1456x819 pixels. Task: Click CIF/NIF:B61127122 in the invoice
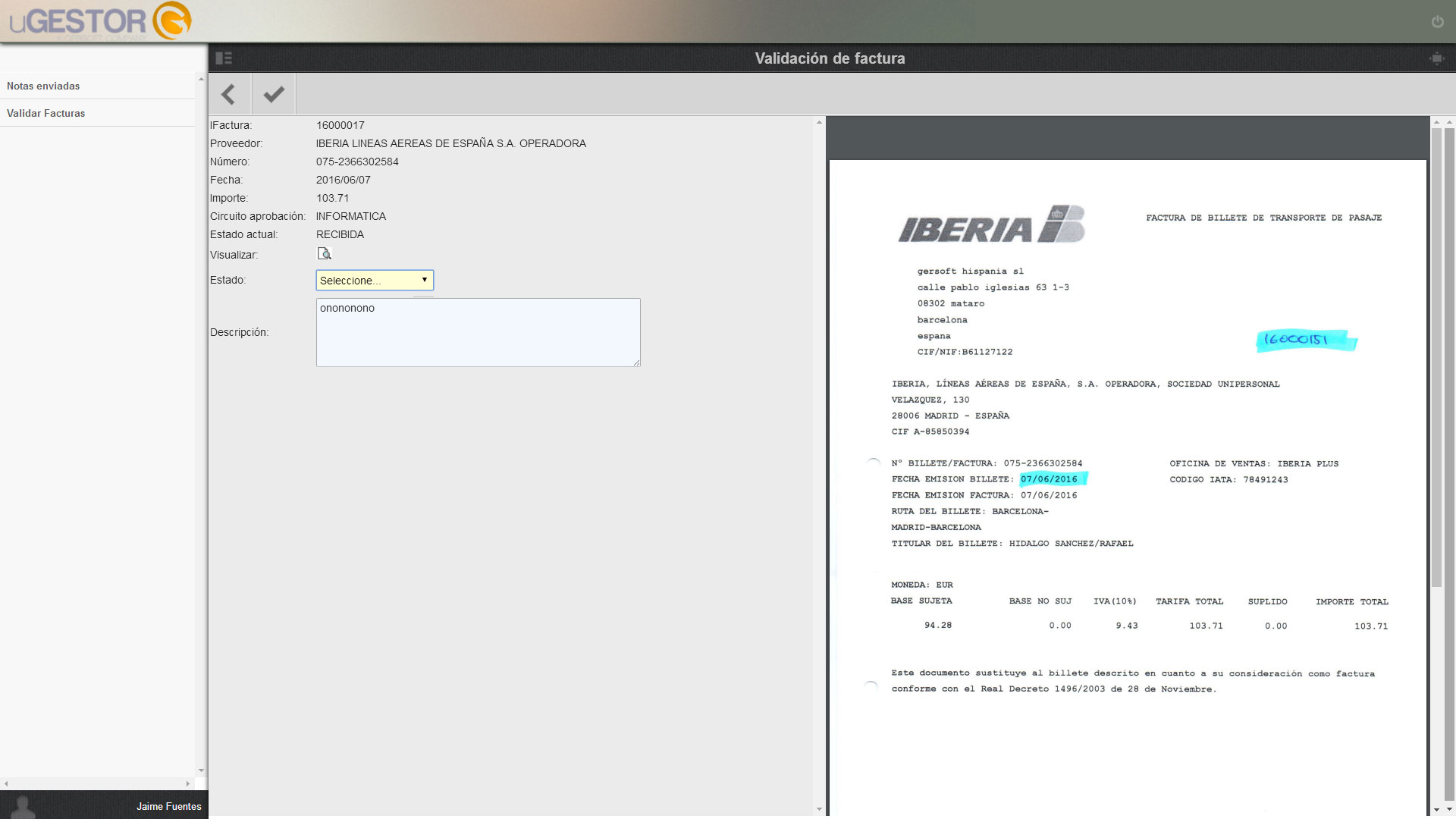pyautogui.click(x=965, y=352)
